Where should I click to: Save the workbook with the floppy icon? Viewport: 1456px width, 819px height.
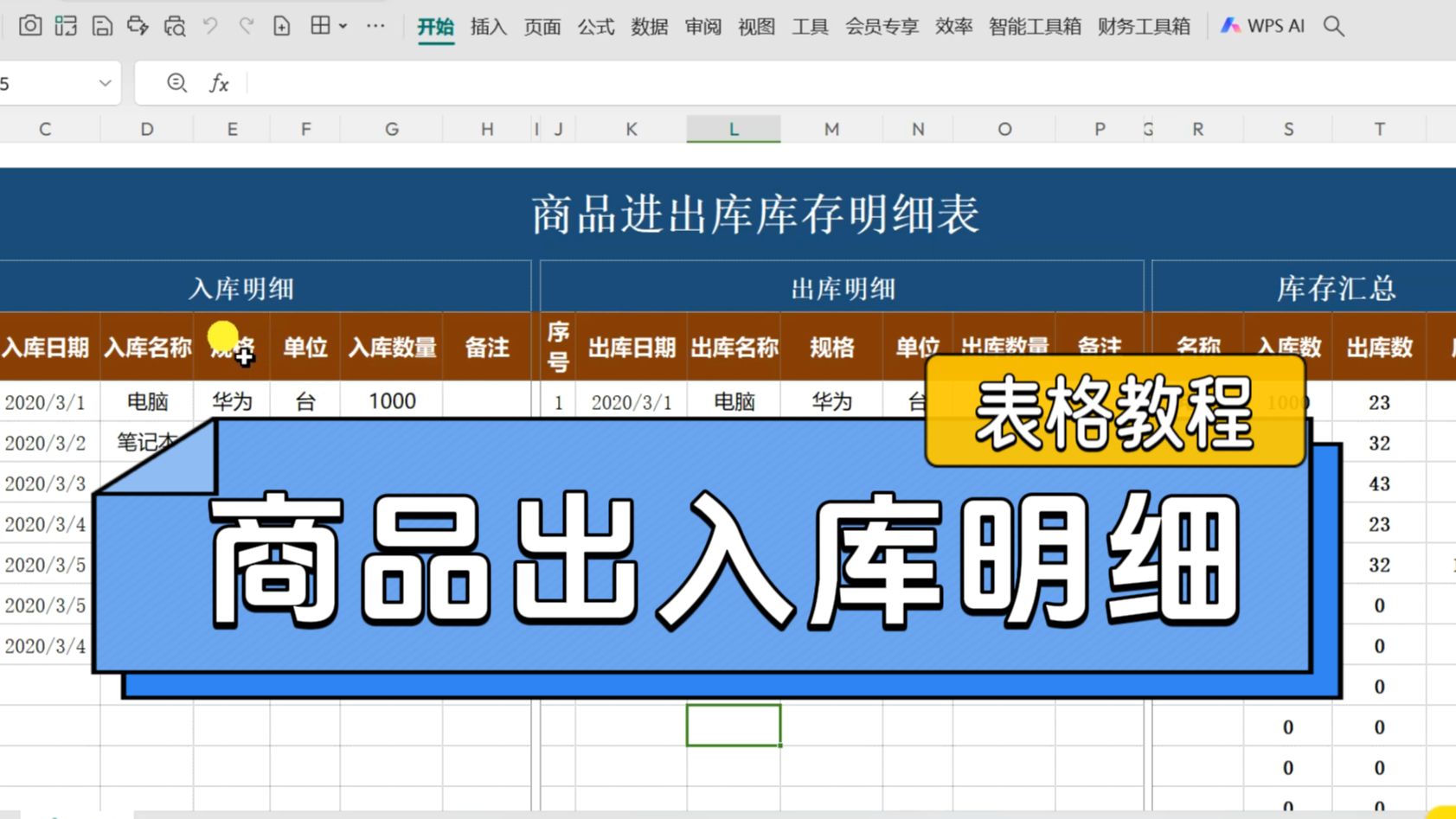(102, 26)
